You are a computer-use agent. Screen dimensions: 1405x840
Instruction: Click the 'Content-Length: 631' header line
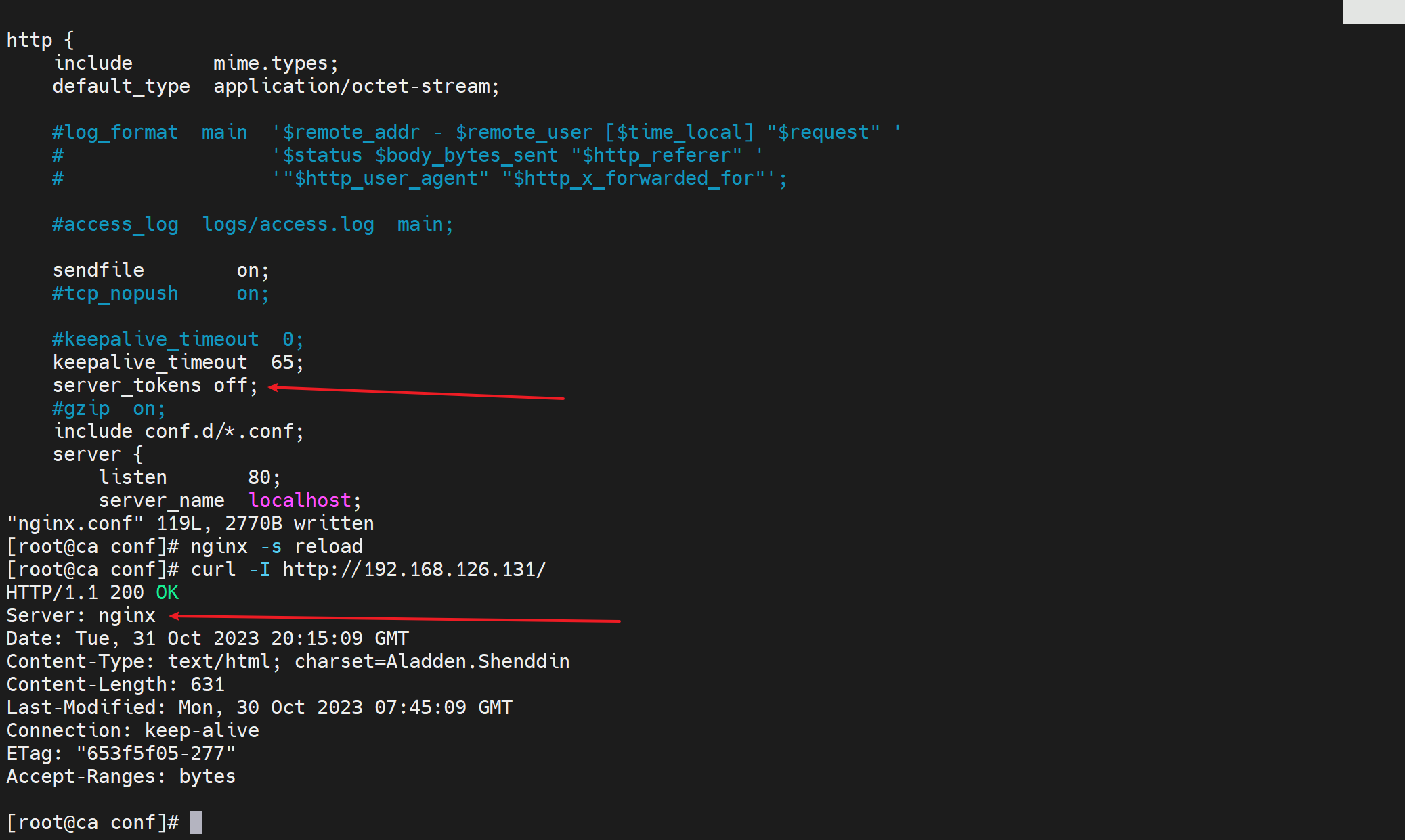pos(115,684)
